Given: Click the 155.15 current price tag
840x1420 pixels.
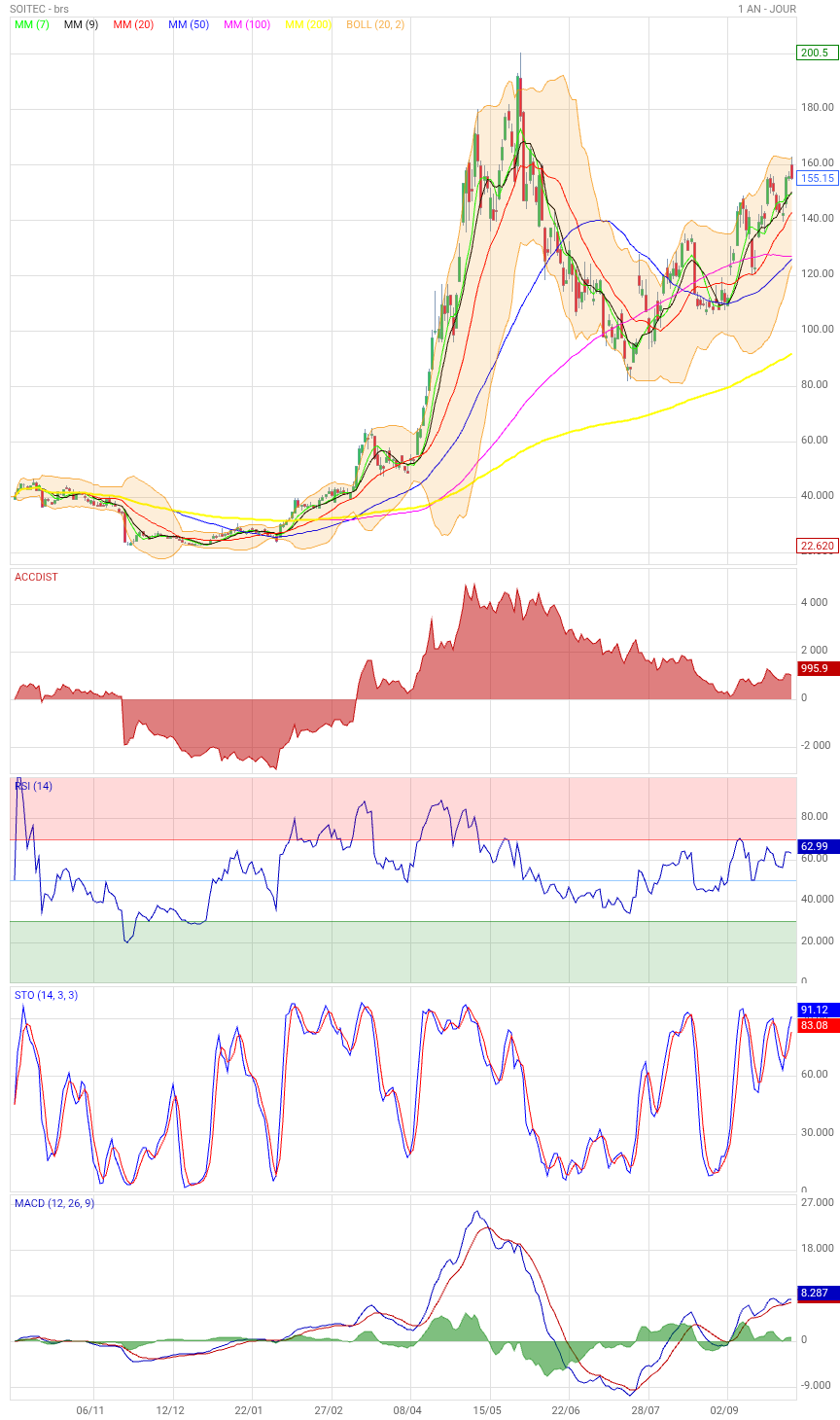Looking at the screenshot, I should (x=818, y=178).
